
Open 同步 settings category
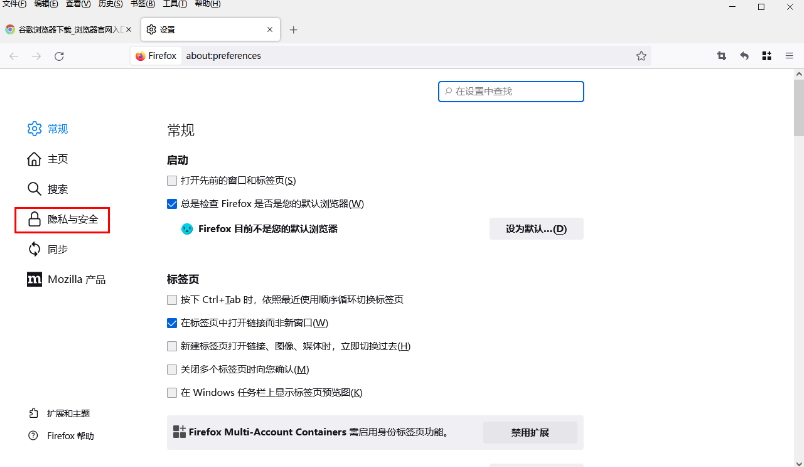(x=48, y=249)
